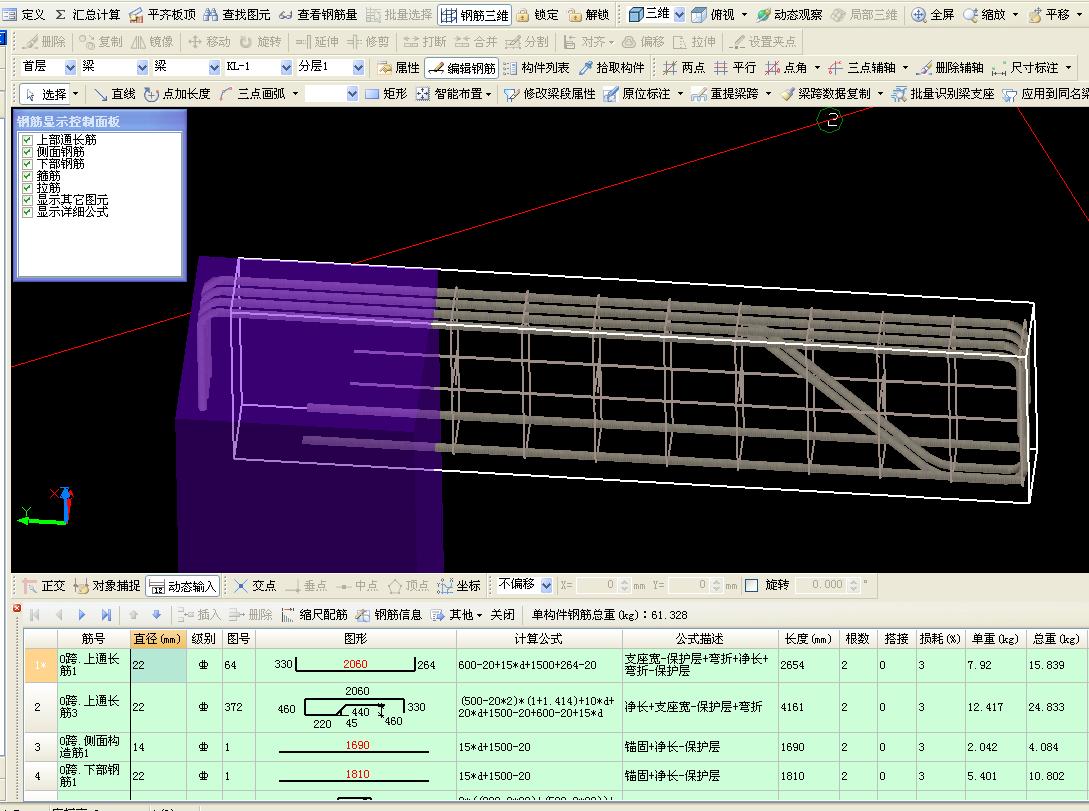Screen dimensions: 1089x811
Task: Select the 矩形 rectangle drawing tool
Action: 386,93
